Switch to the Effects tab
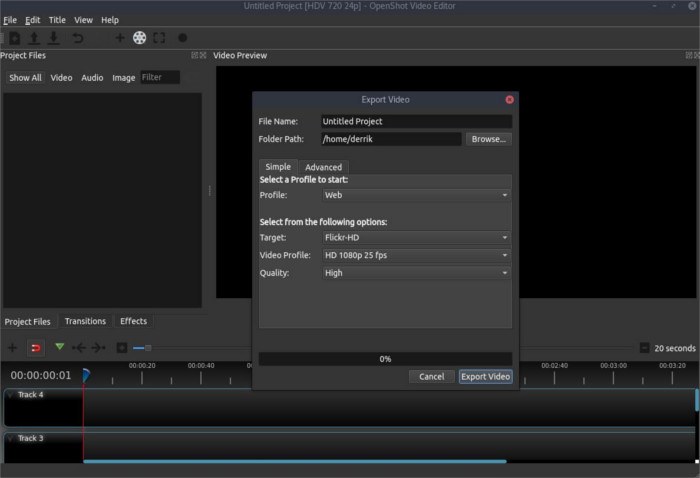 [x=133, y=321]
